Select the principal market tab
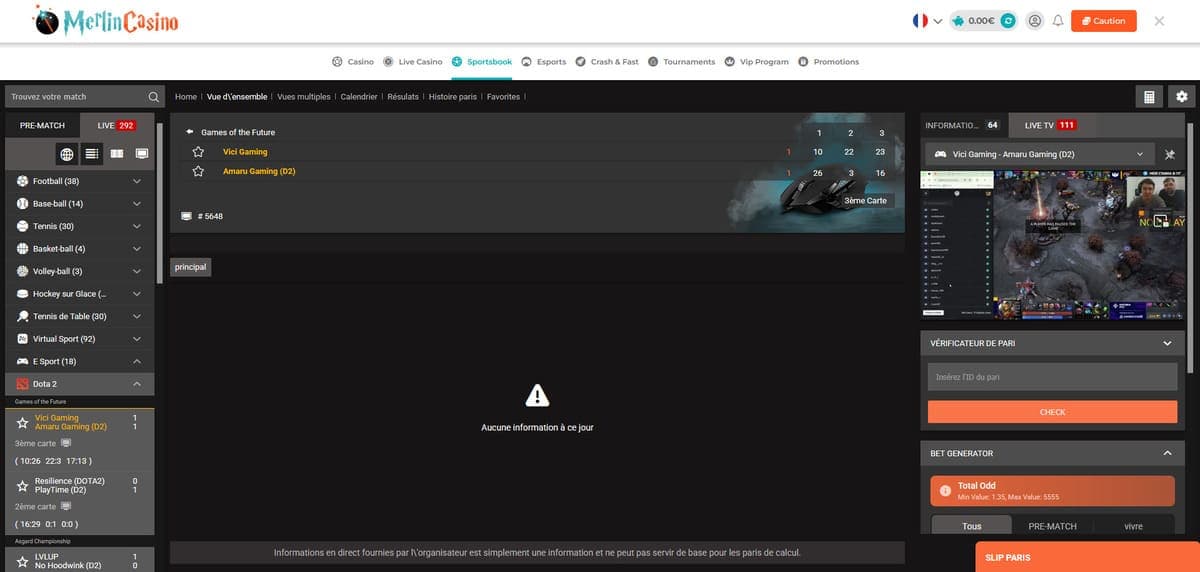Image resolution: width=1200 pixels, height=572 pixels. click(x=190, y=267)
